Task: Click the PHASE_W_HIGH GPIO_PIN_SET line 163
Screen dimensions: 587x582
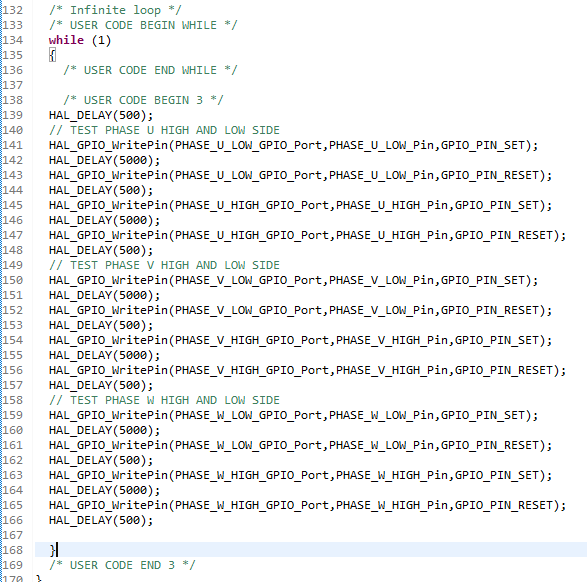Action: click(301, 475)
